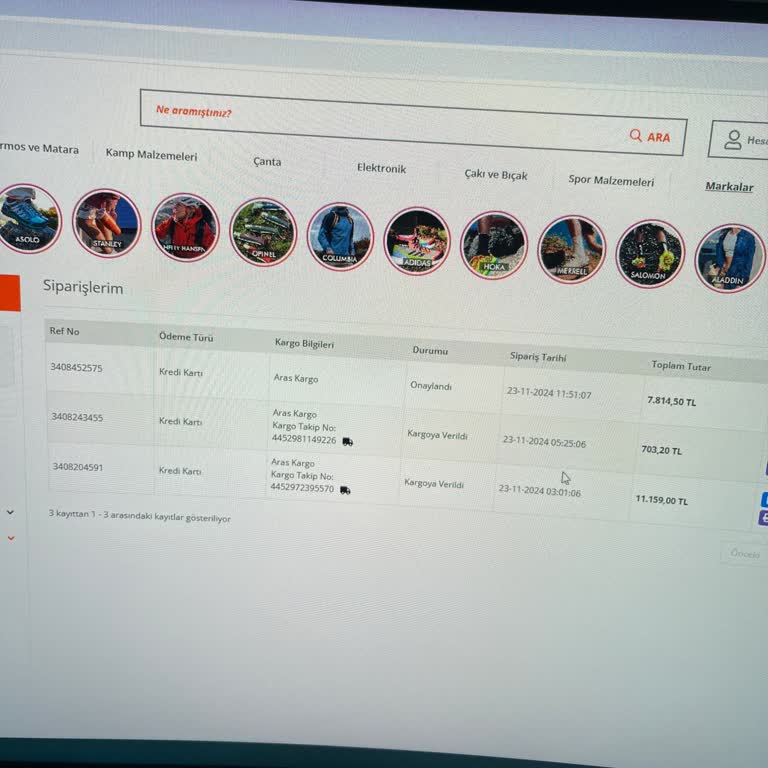Open the Helly Hansen brand circle
The height and width of the screenshot is (768, 768).
coord(185,228)
